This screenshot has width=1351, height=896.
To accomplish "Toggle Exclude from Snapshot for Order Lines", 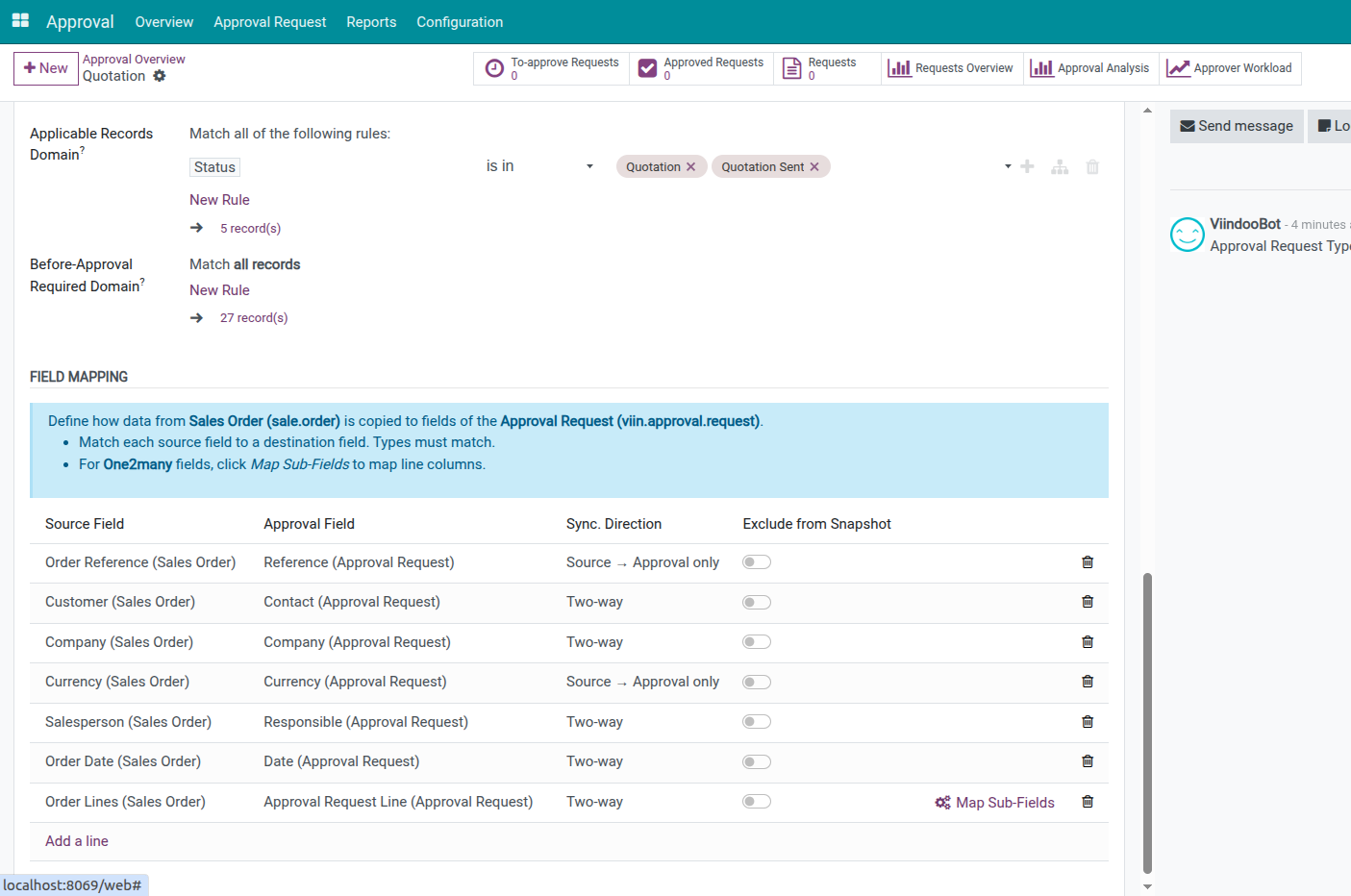I will pos(757,802).
